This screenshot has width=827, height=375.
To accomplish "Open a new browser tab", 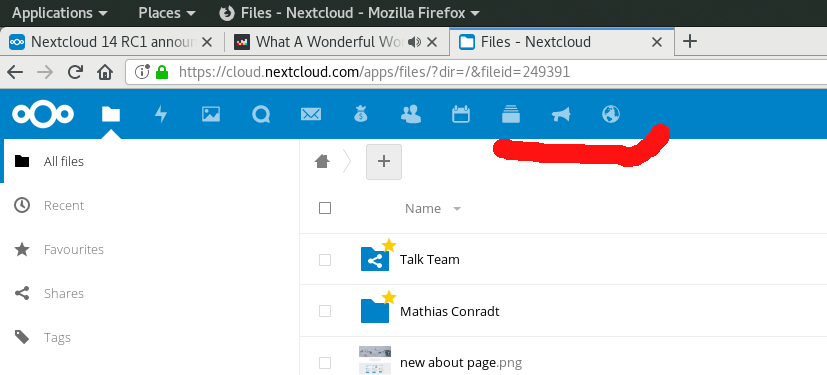I will tap(690, 41).
